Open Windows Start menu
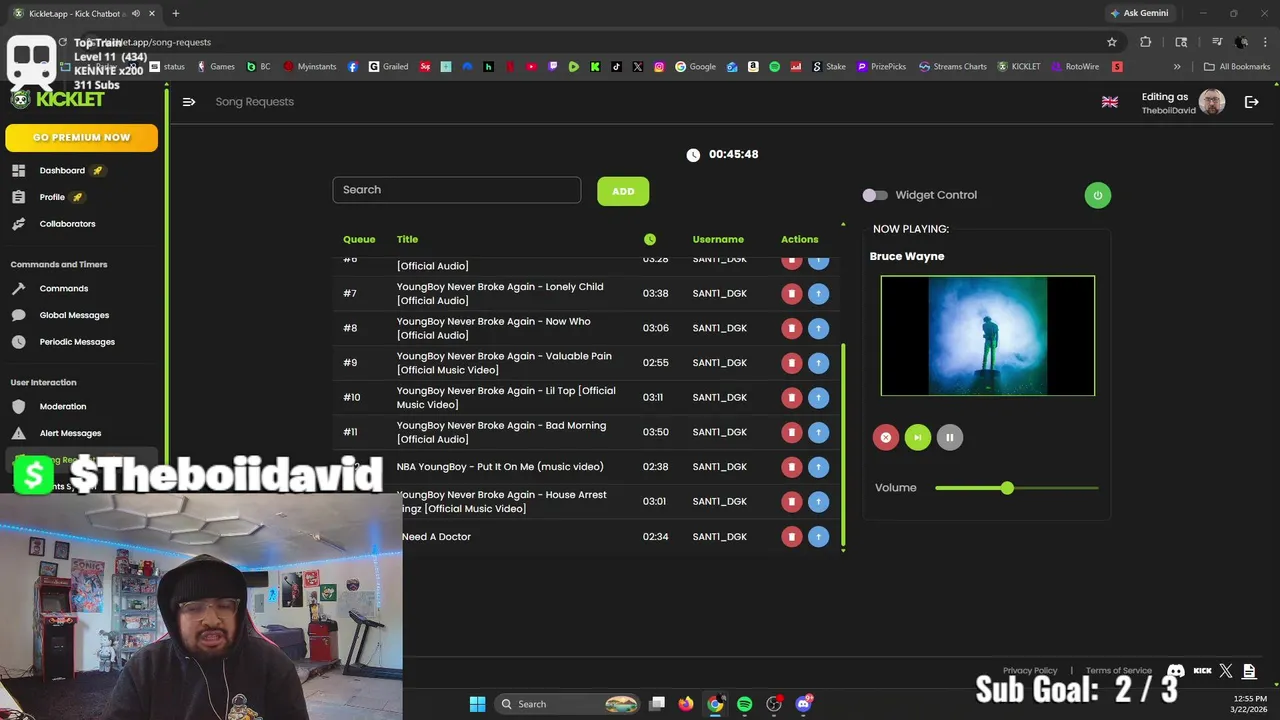Viewport: 1280px width, 720px height. click(x=477, y=704)
